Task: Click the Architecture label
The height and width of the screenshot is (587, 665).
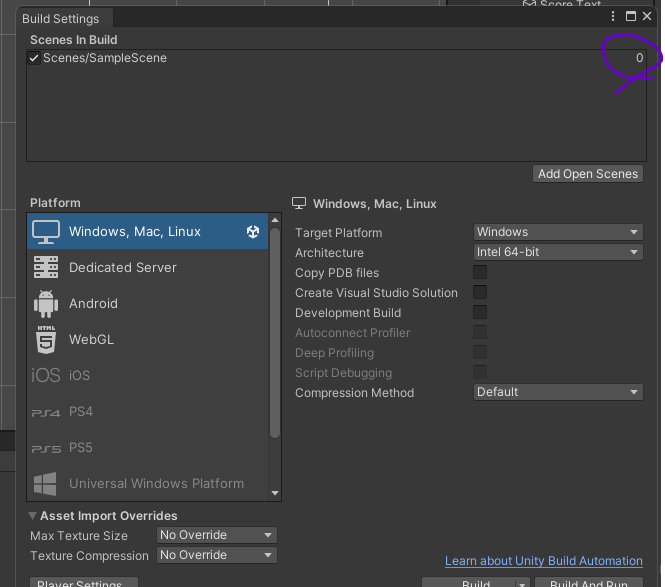Action: point(329,253)
